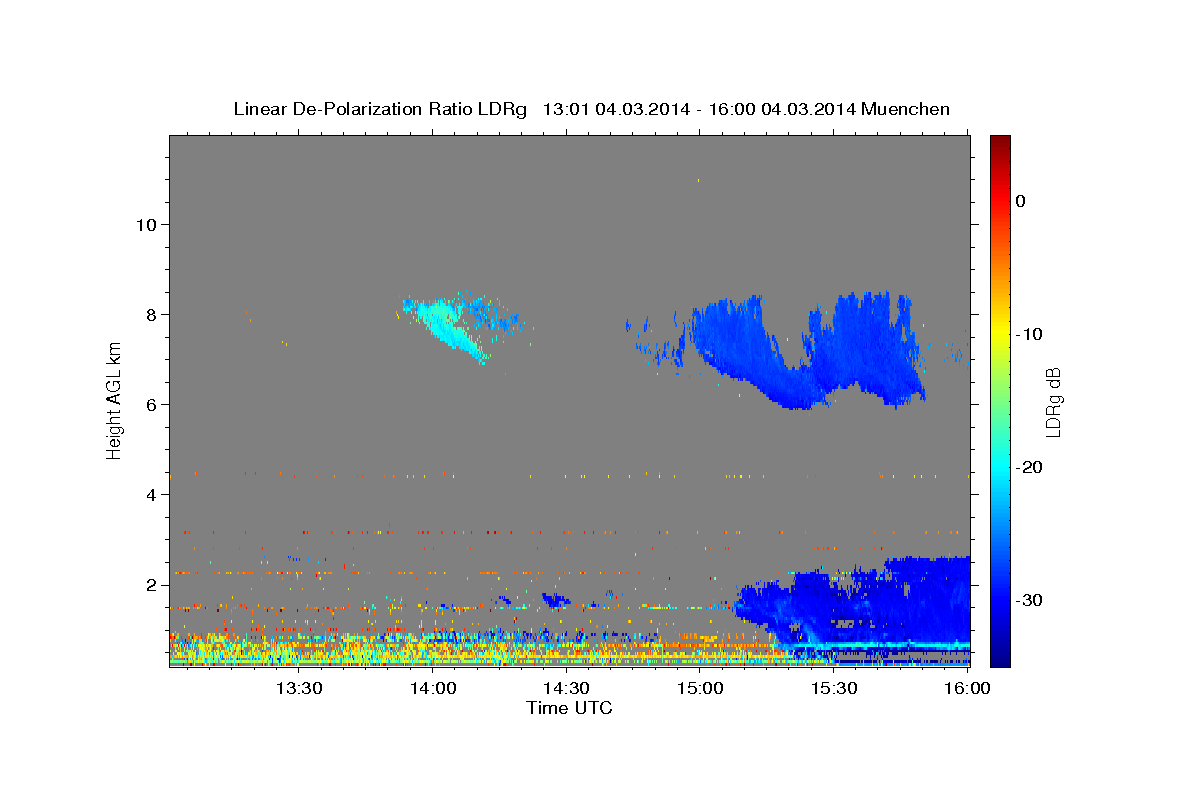
Task: Click the plot title 'Linear De-Polarization Ratio LDRg'
Action: [x=380, y=109]
